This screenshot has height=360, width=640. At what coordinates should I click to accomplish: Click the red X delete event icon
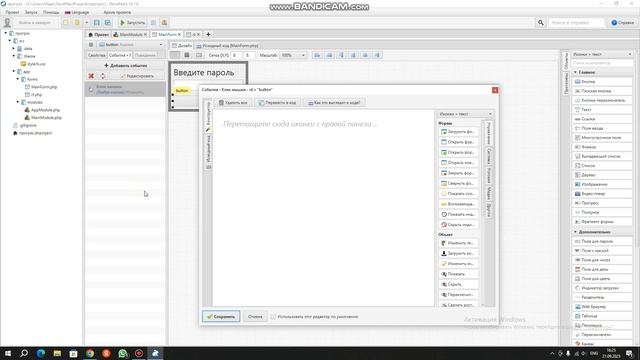tap(91, 76)
